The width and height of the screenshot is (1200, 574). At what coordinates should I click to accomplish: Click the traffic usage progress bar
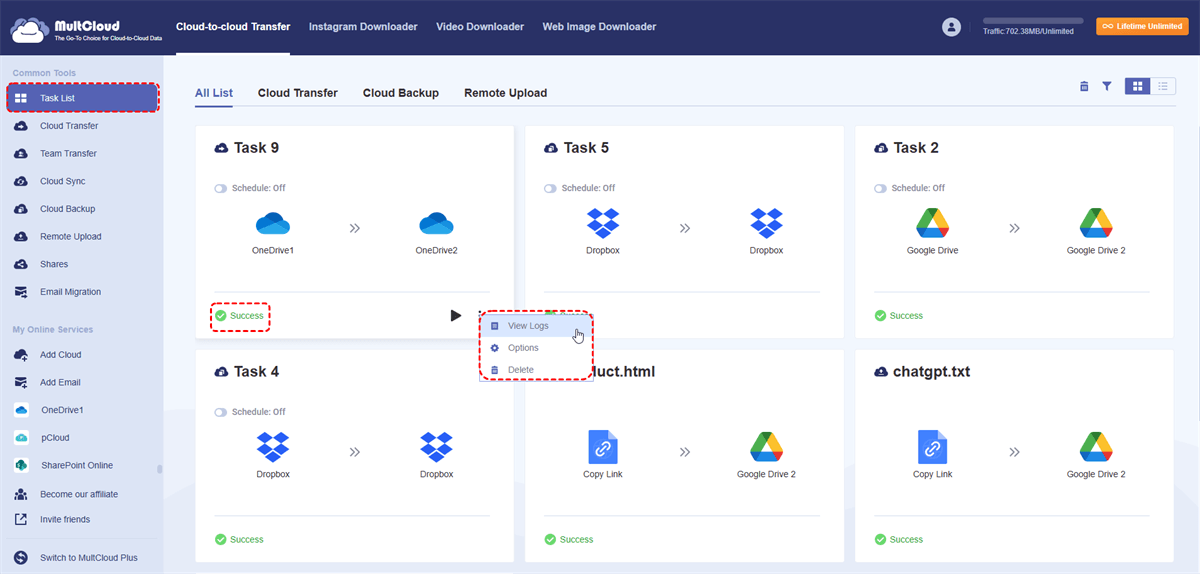coord(1033,20)
